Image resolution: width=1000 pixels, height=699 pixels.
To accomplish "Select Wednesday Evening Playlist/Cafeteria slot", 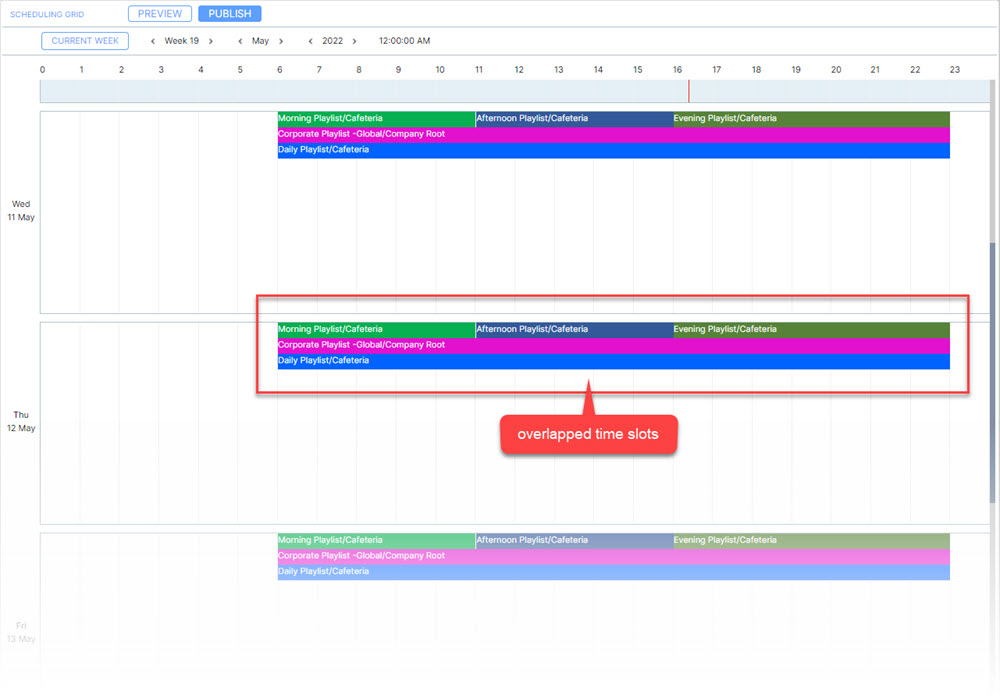I will point(811,119).
